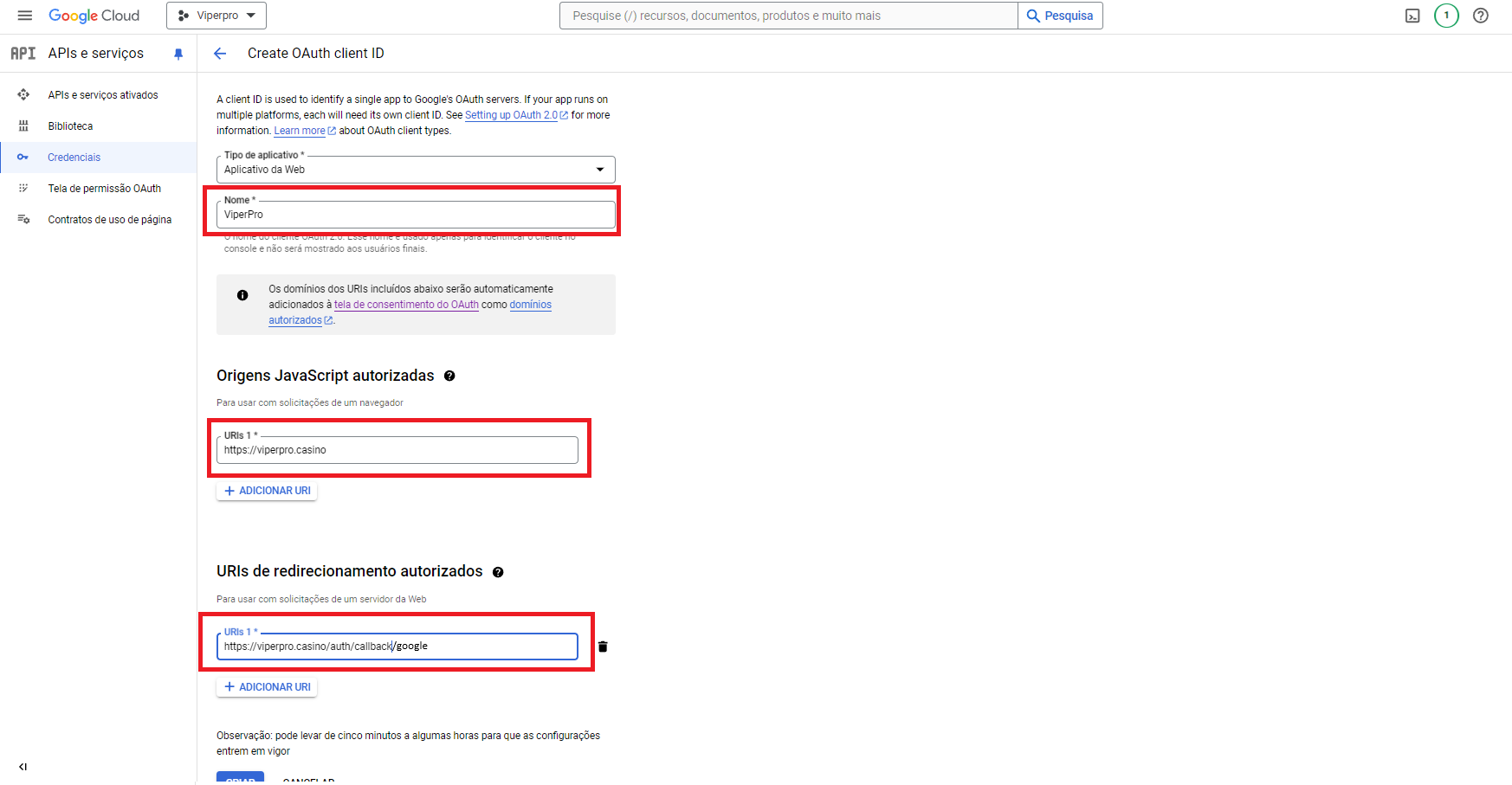Unpin APIs e serviços with the pin icon
The width and height of the screenshot is (1512, 785).
click(x=178, y=54)
